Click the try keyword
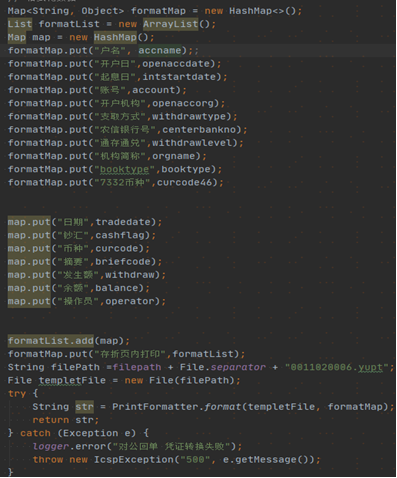The height and width of the screenshot is (478, 397). tap(17, 394)
